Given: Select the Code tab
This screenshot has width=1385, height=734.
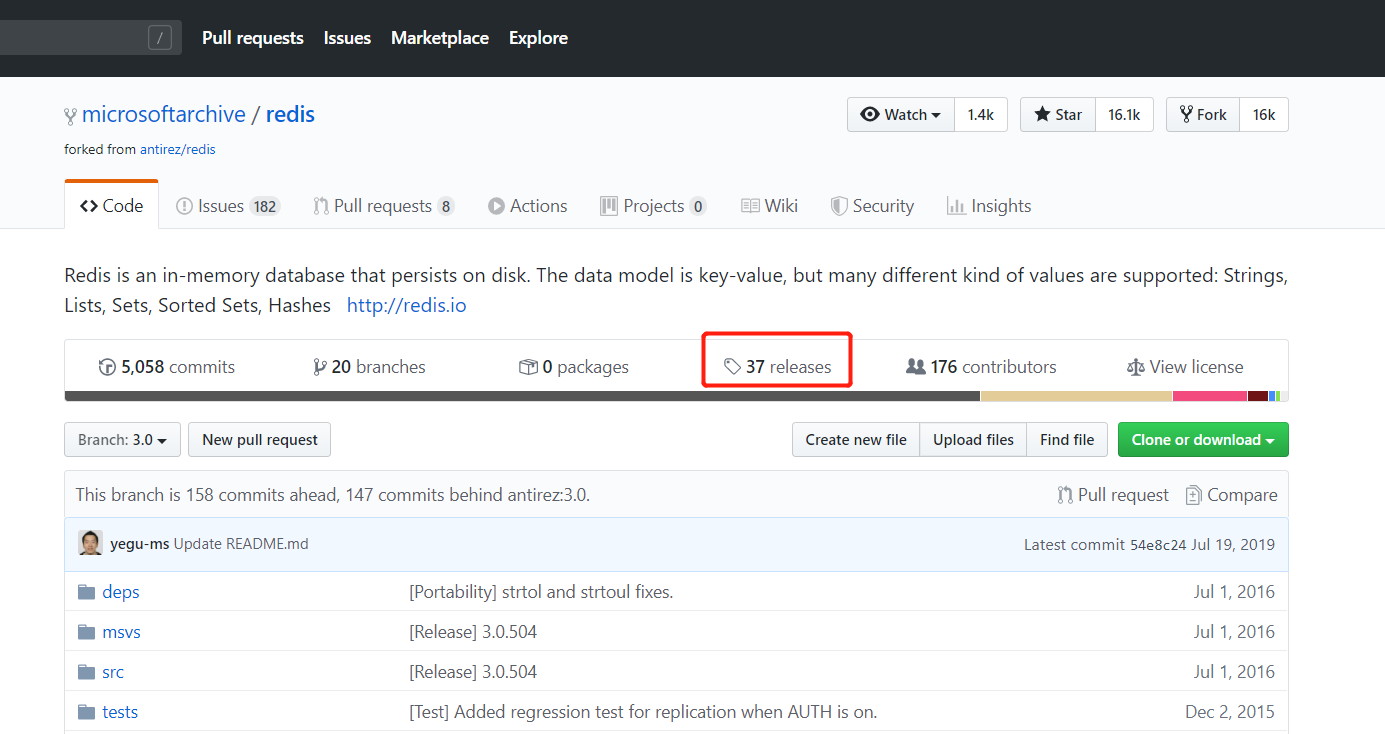Looking at the screenshot, I should [111, 205].
